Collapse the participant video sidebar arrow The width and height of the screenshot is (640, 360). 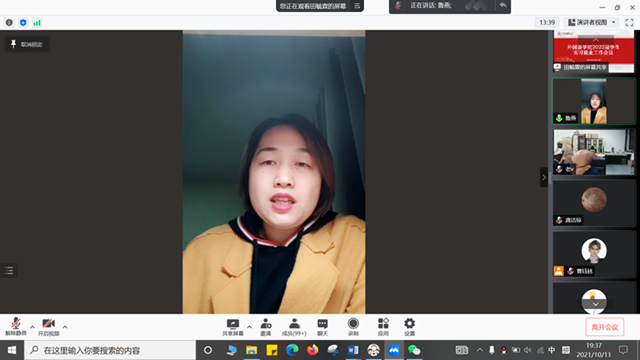click(x=544, y=177)
